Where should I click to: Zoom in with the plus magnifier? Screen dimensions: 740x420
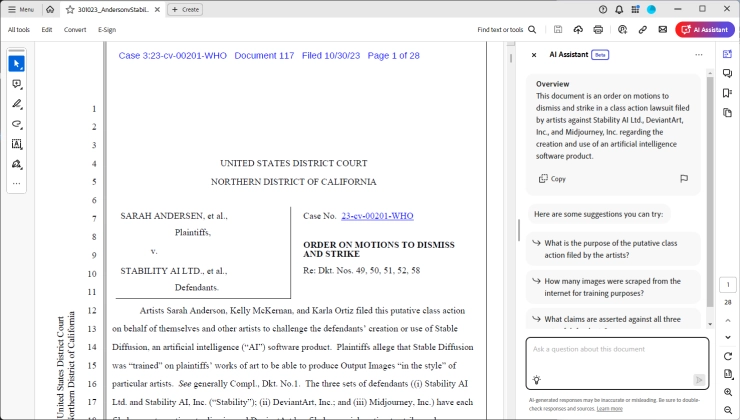coord(728,392)
